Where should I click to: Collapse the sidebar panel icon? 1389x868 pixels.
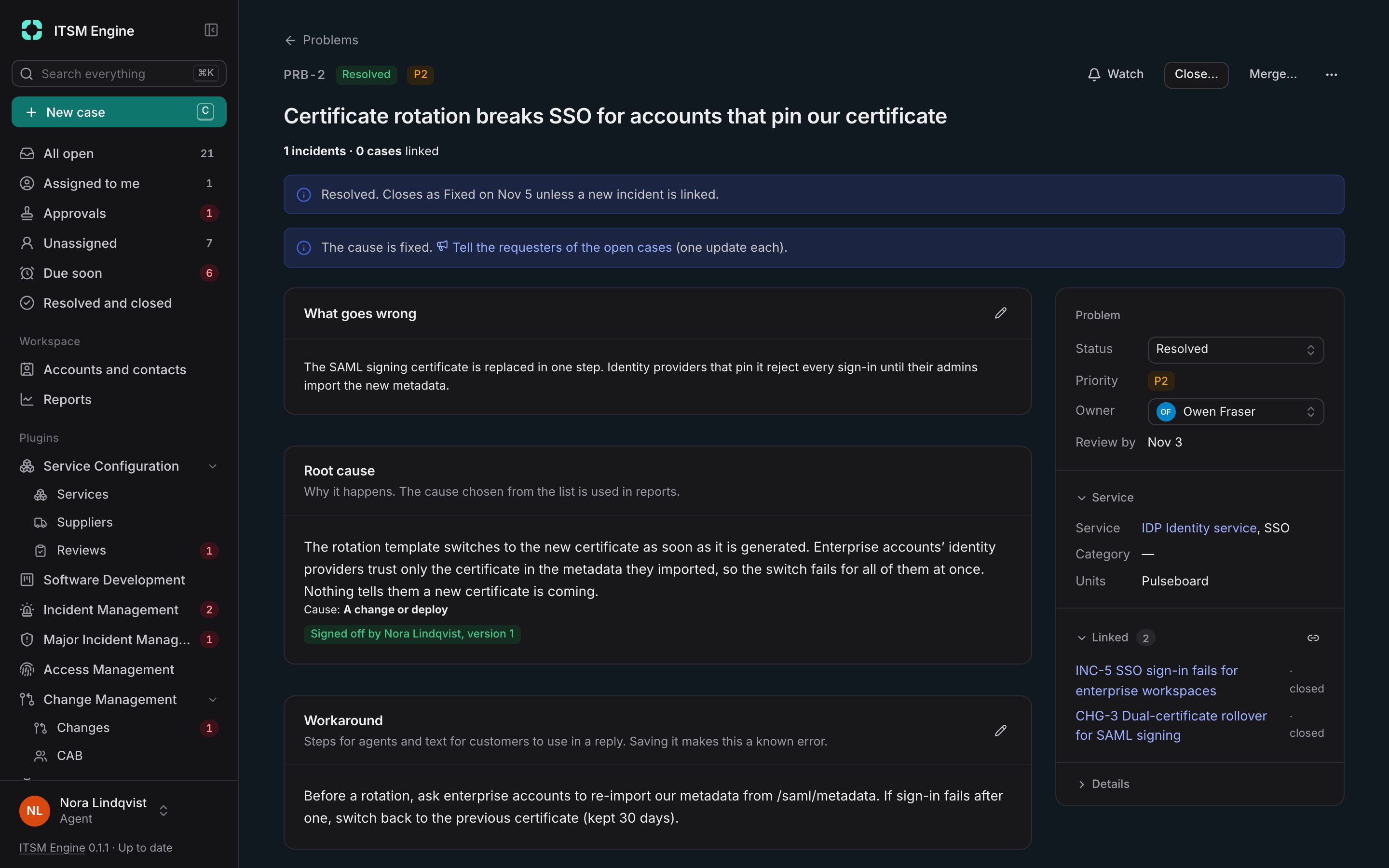tap(211, 30)
